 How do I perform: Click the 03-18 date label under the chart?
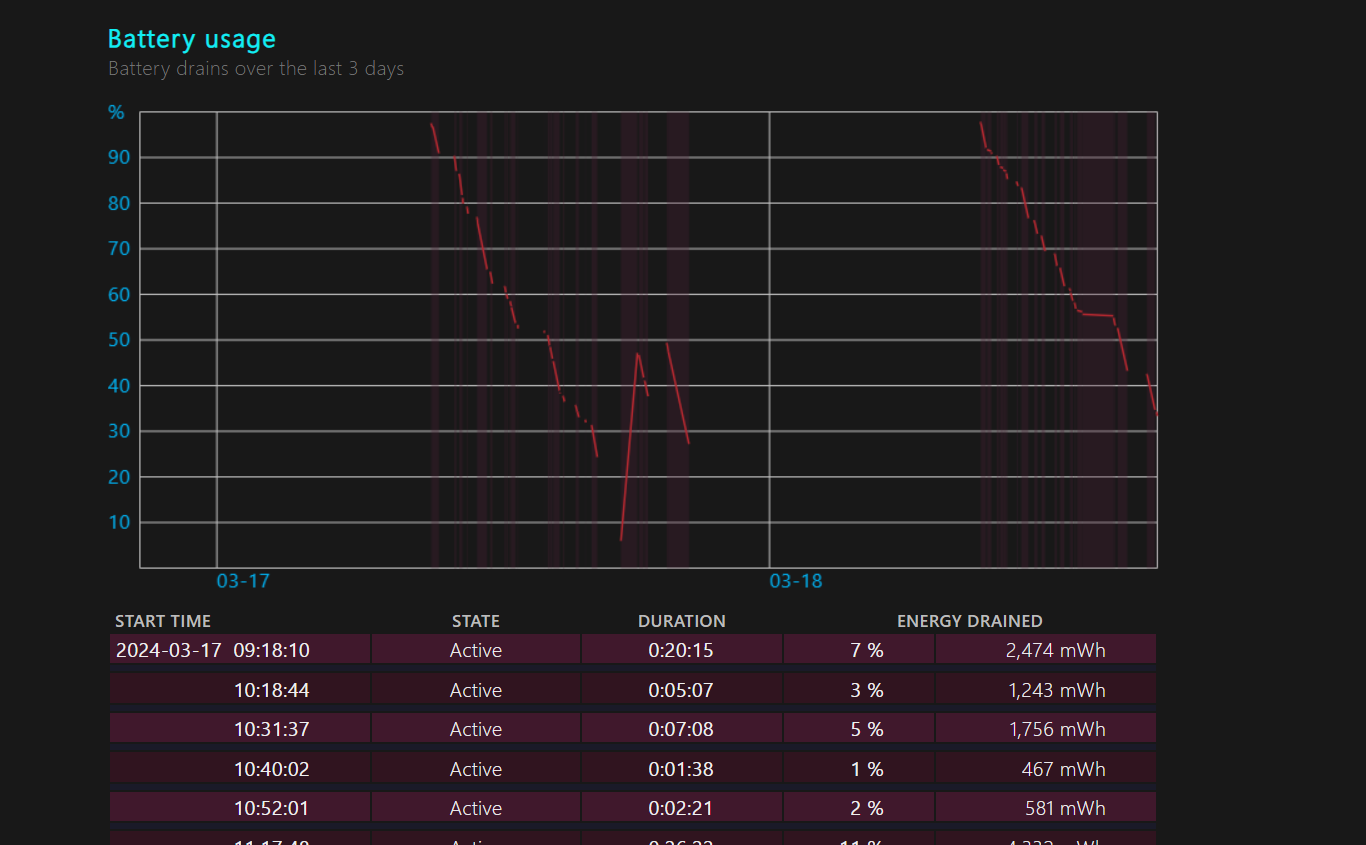pos(796,581)
